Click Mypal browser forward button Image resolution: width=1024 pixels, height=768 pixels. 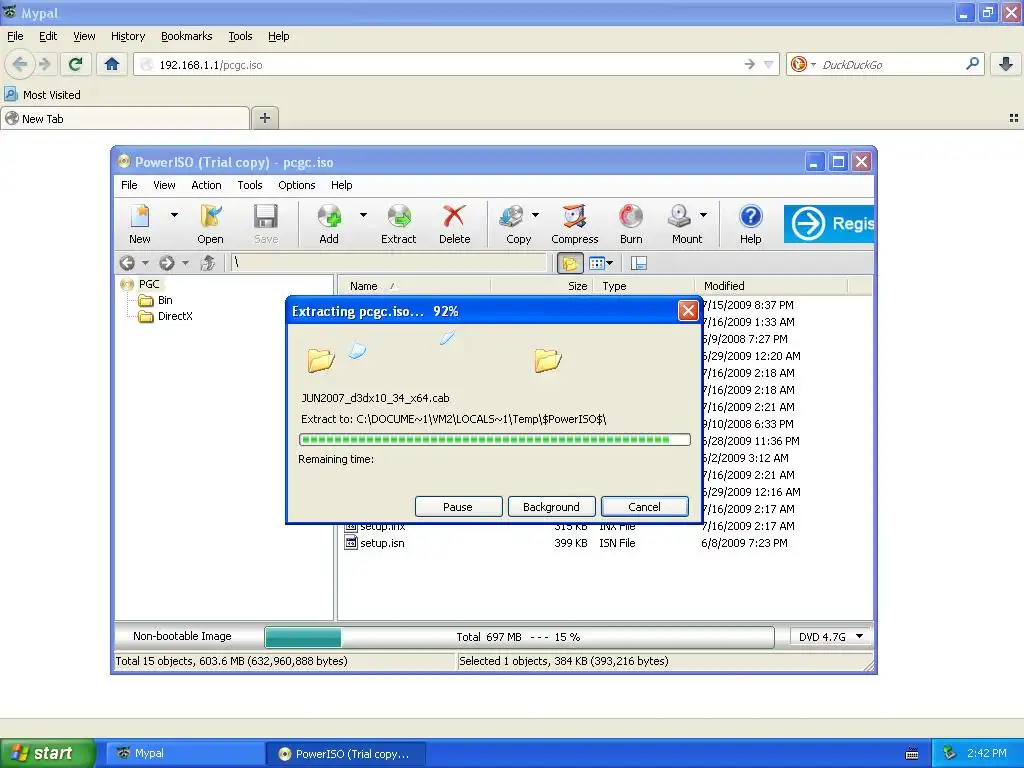(x=45, y=64)
